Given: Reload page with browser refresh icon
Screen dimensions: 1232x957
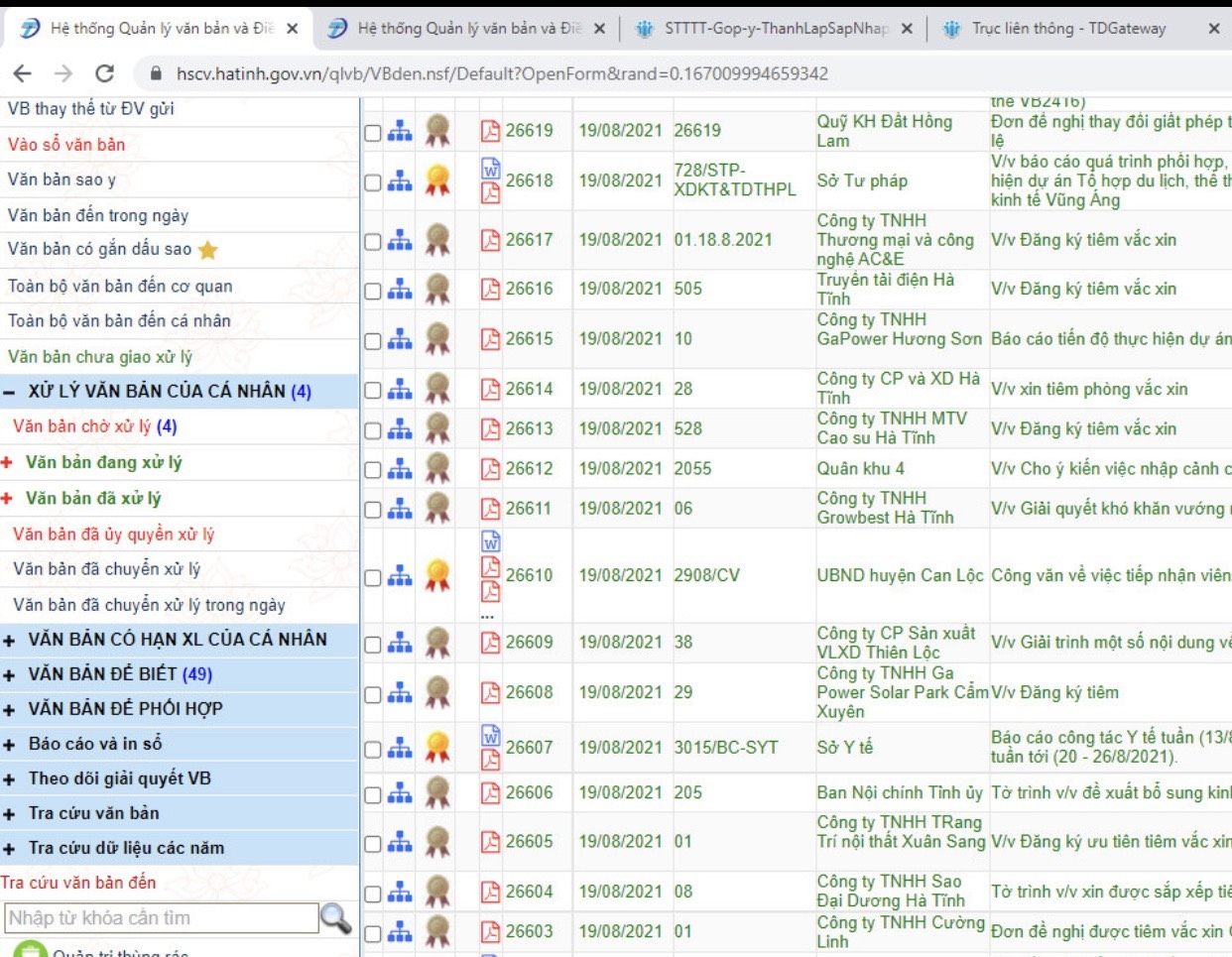Looking at the screenshot, I should point(104,73).
